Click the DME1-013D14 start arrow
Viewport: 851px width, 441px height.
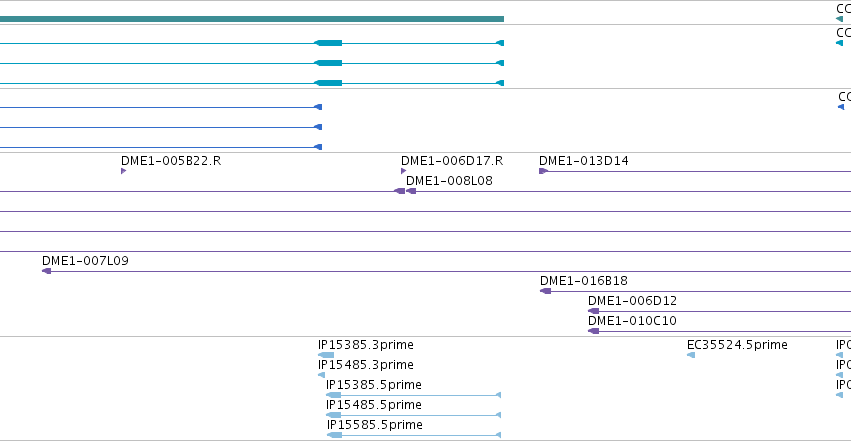pos(543,171)
